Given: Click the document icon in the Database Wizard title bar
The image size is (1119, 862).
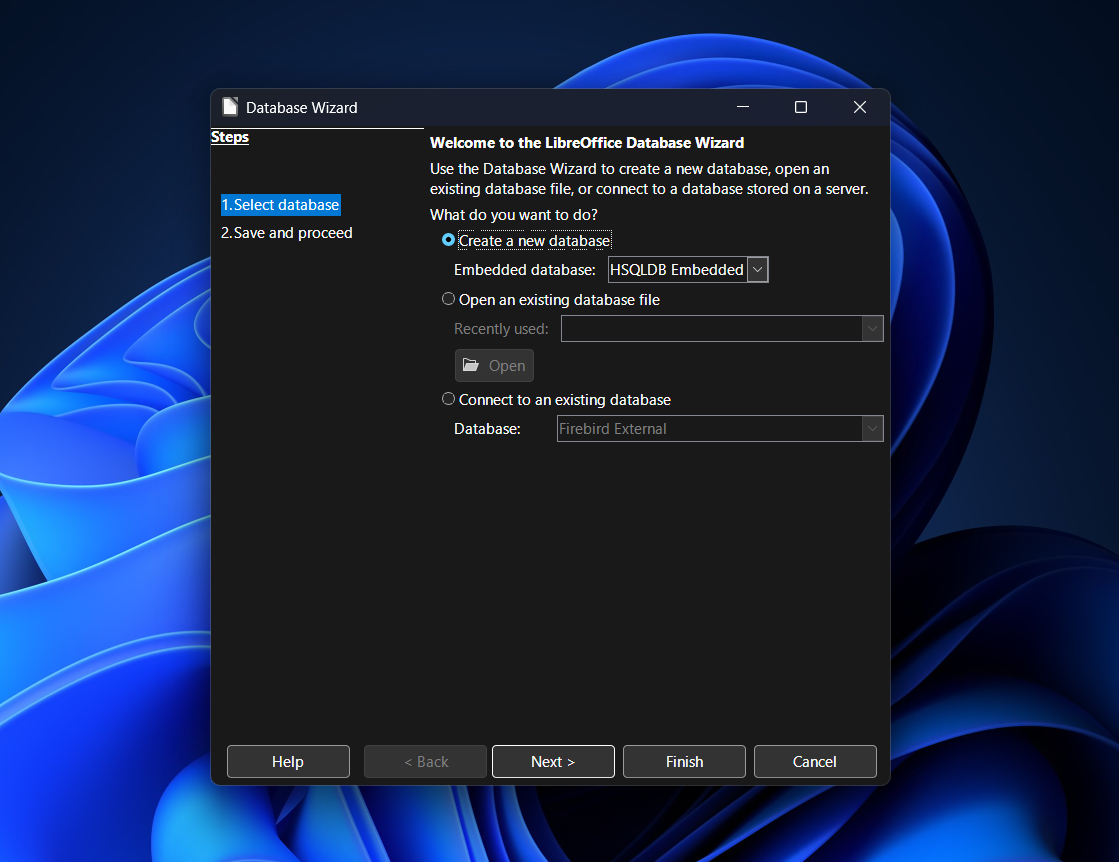Looking at the screenshot, I should tap(230, 107).
